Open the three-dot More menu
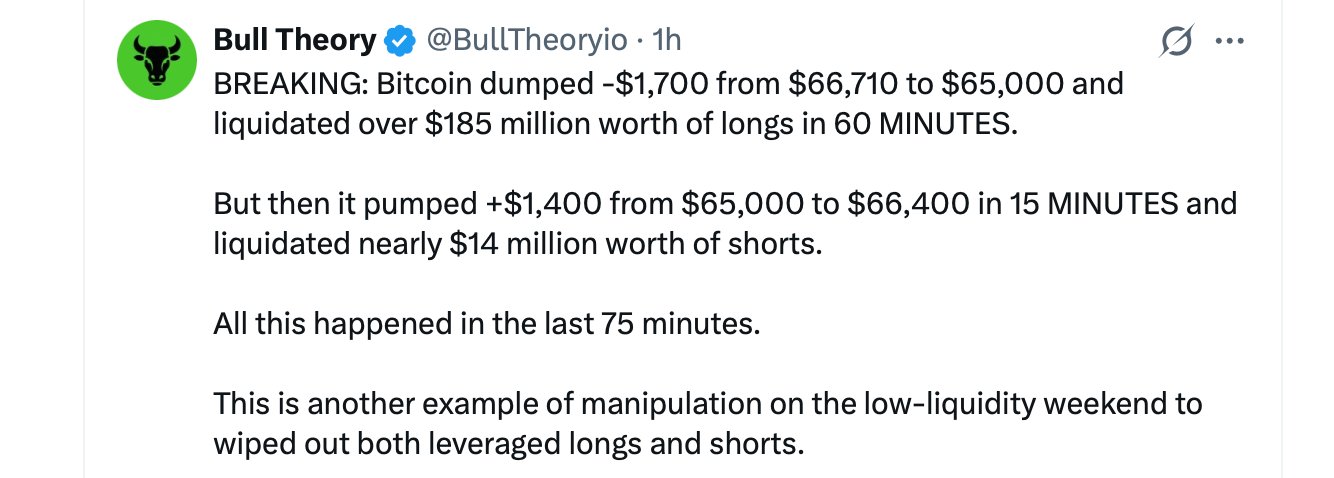Image resolution: width=1334 pixels, height=478 pixels. pos(1228,41)
